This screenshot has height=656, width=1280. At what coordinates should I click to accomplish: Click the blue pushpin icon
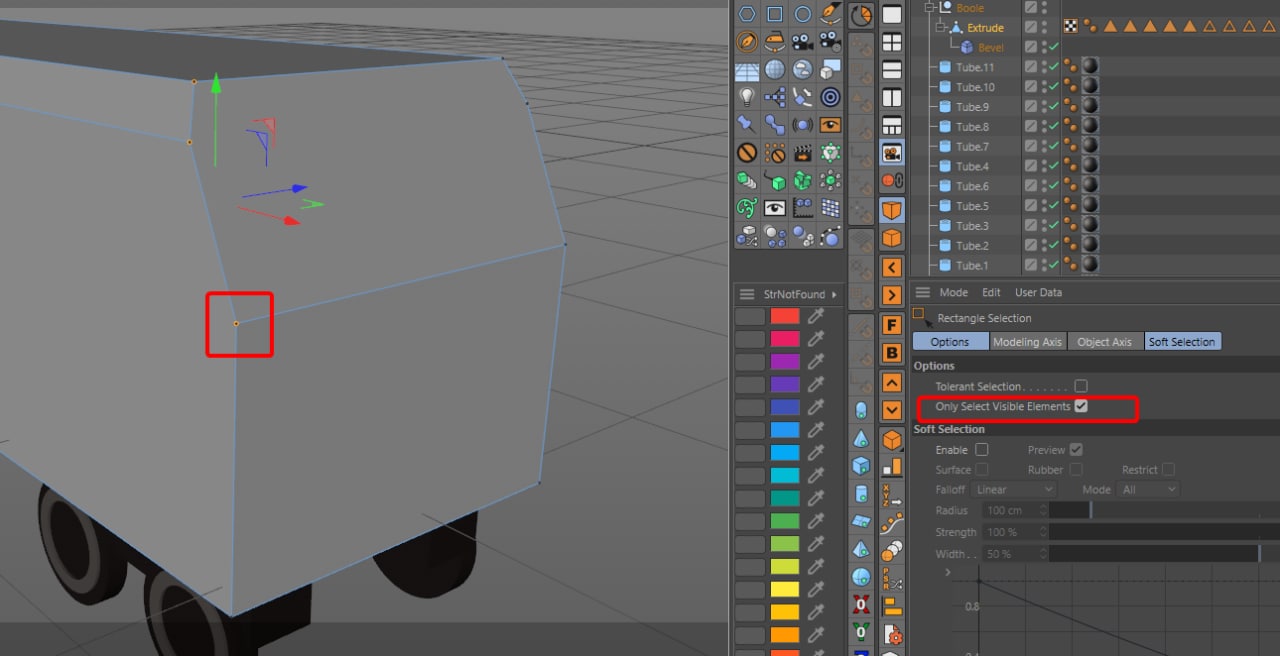[747, 125]
